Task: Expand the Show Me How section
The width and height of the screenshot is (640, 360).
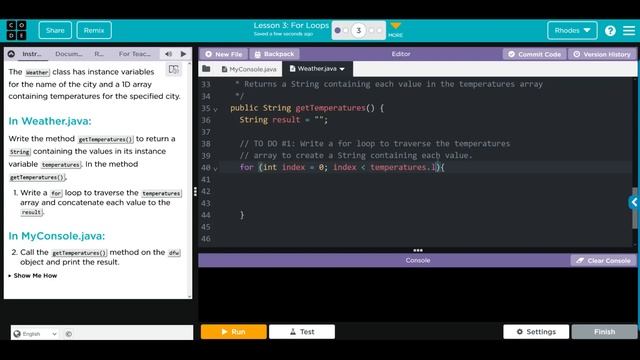Action: click(33, 276)
